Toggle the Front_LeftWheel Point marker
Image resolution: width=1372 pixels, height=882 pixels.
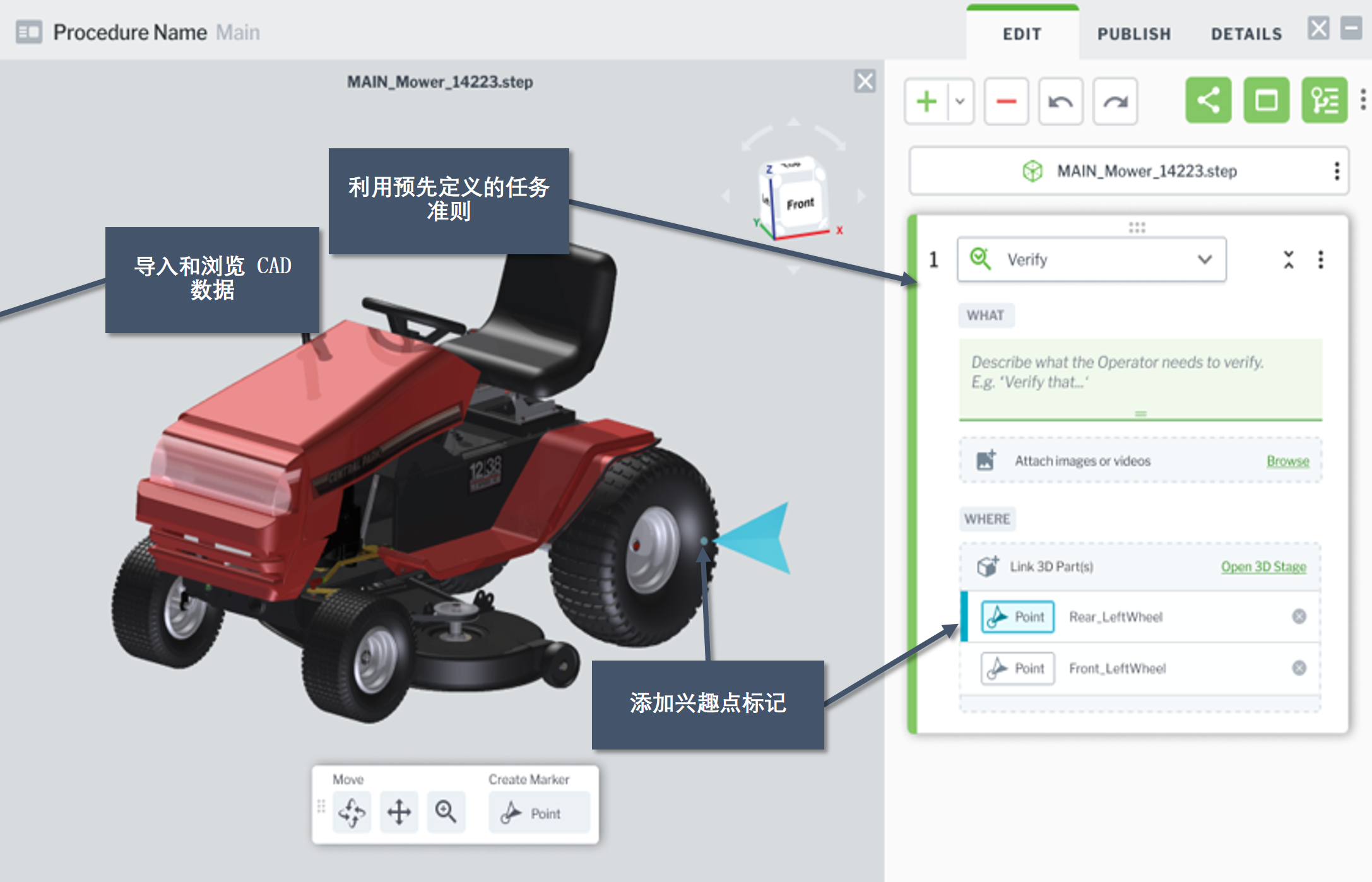point(1017,668)
